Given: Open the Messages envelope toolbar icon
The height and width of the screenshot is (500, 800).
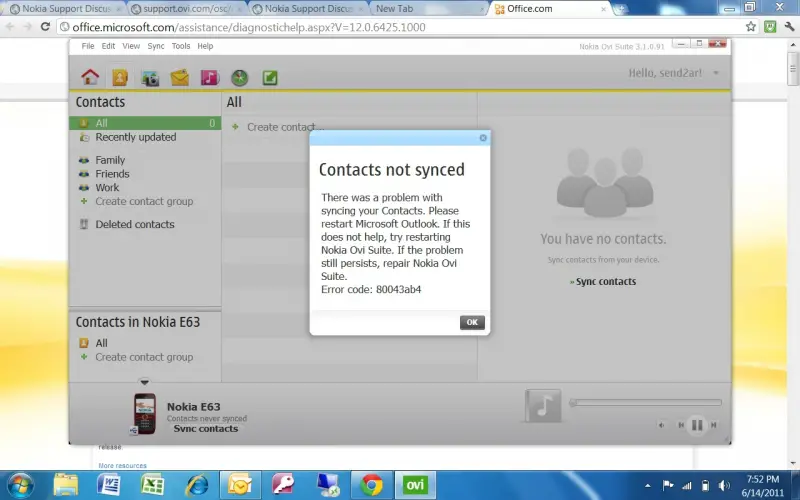Looking at the screenshot, I should click(x=180, y=78).
